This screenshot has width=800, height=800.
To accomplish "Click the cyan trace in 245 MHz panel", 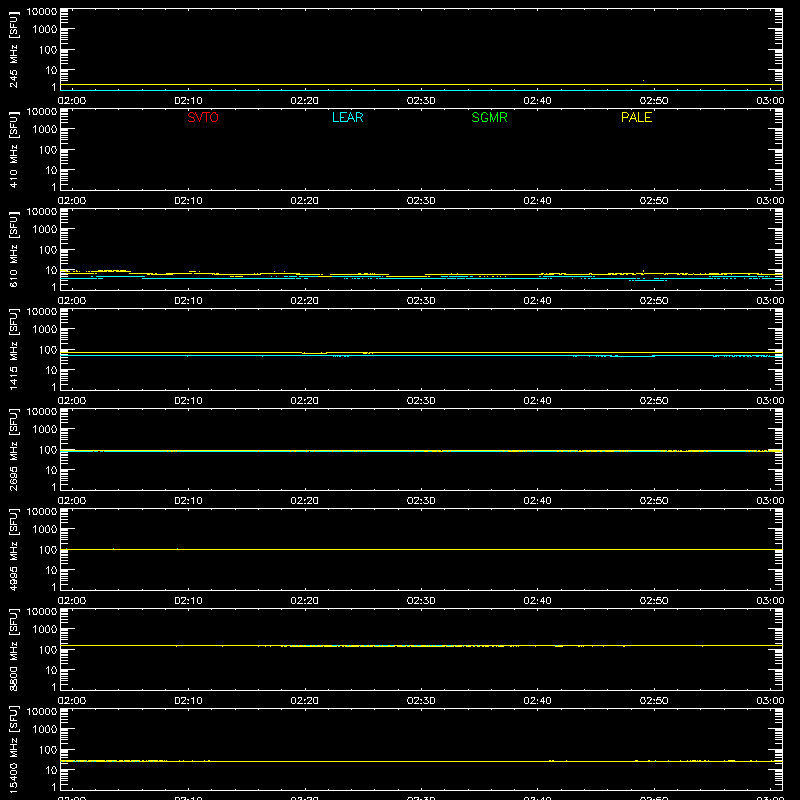I will point(421,90).
